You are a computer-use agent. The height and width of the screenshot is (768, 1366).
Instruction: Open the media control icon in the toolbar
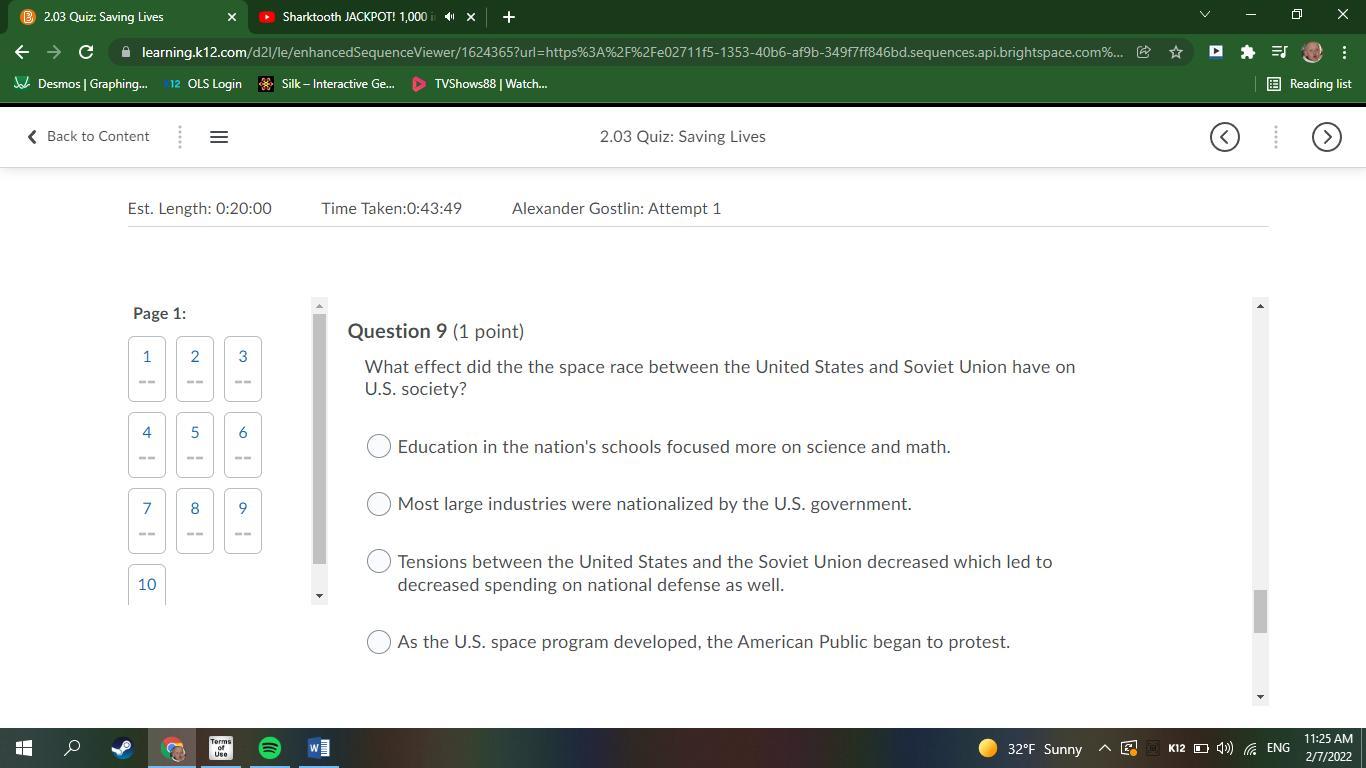1279,52
